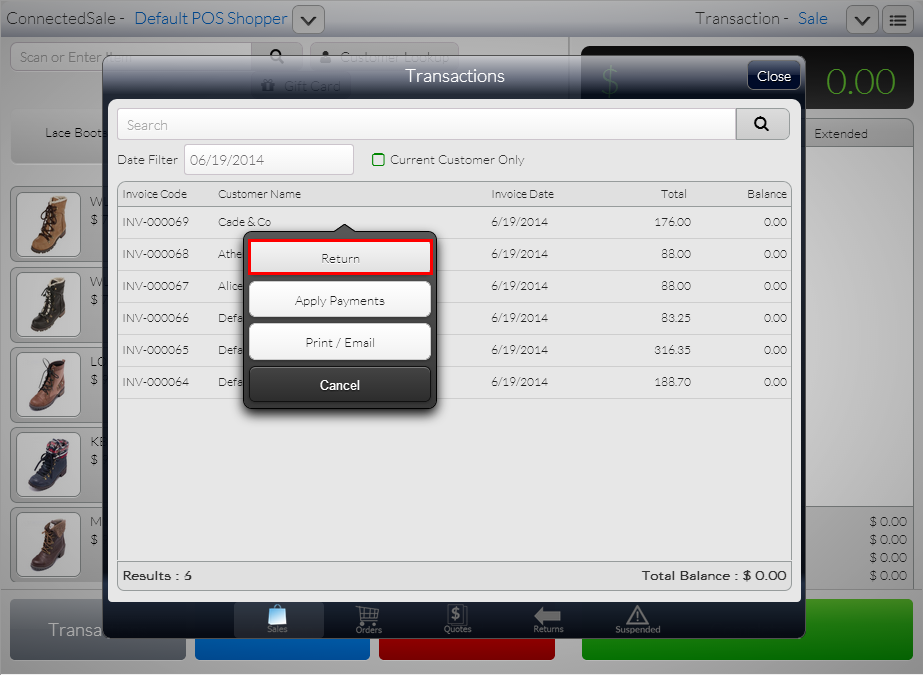923x675 pixels.
Task: Click the 176.00 total value
Action: point(673,222)
